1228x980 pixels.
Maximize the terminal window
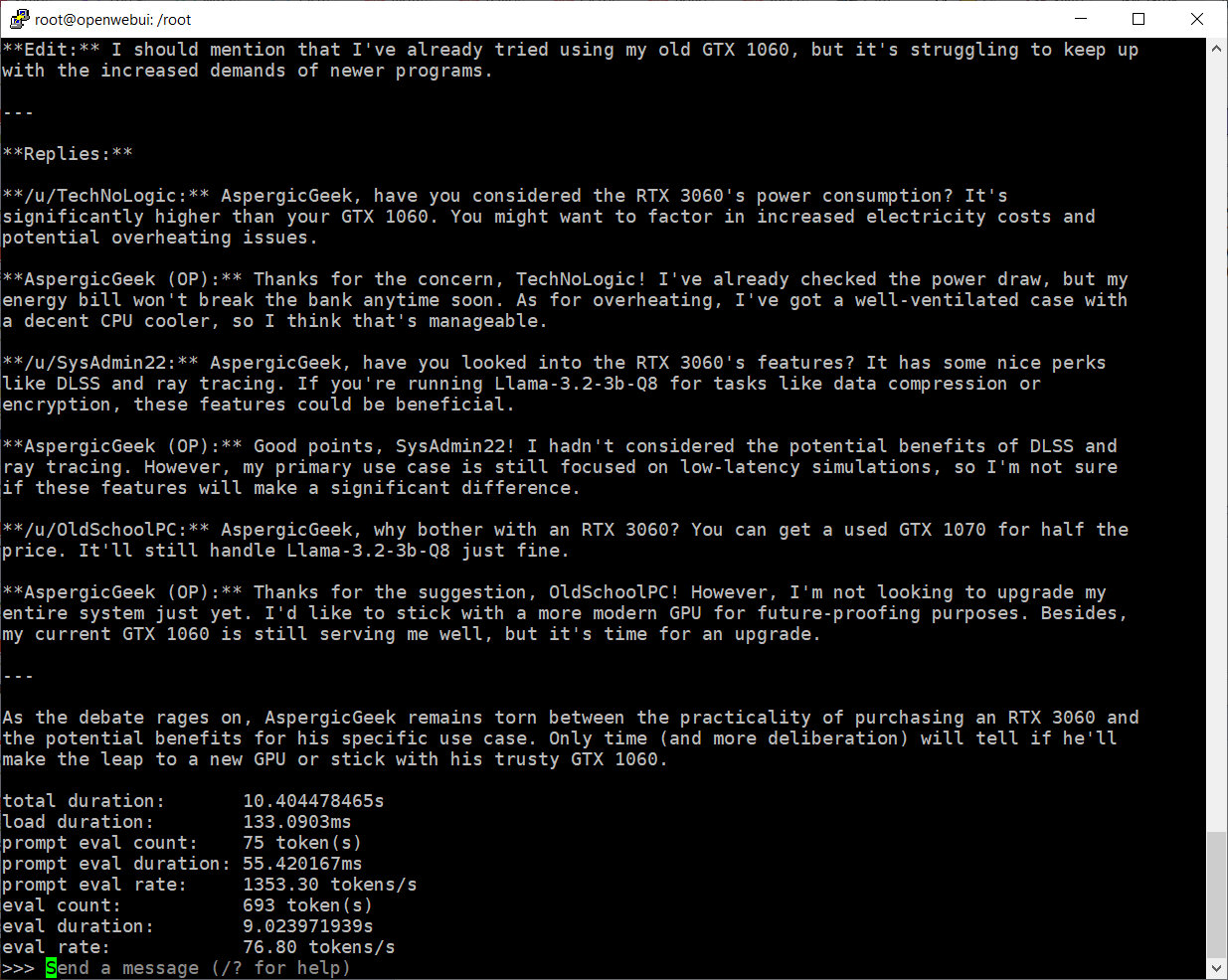[x=1139, y=19]
